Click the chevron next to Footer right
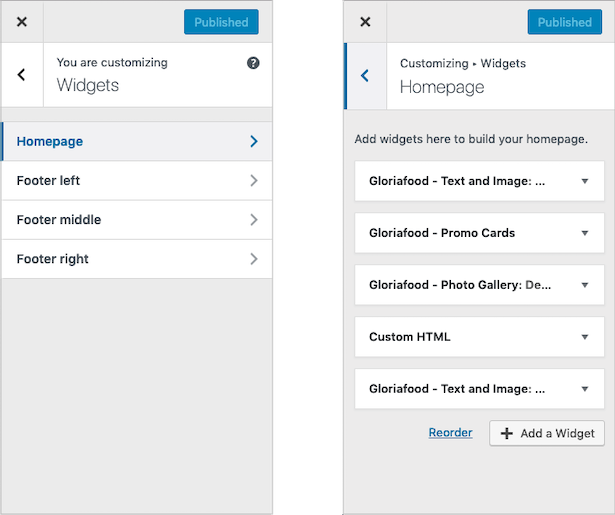 [x=254, y=259]
